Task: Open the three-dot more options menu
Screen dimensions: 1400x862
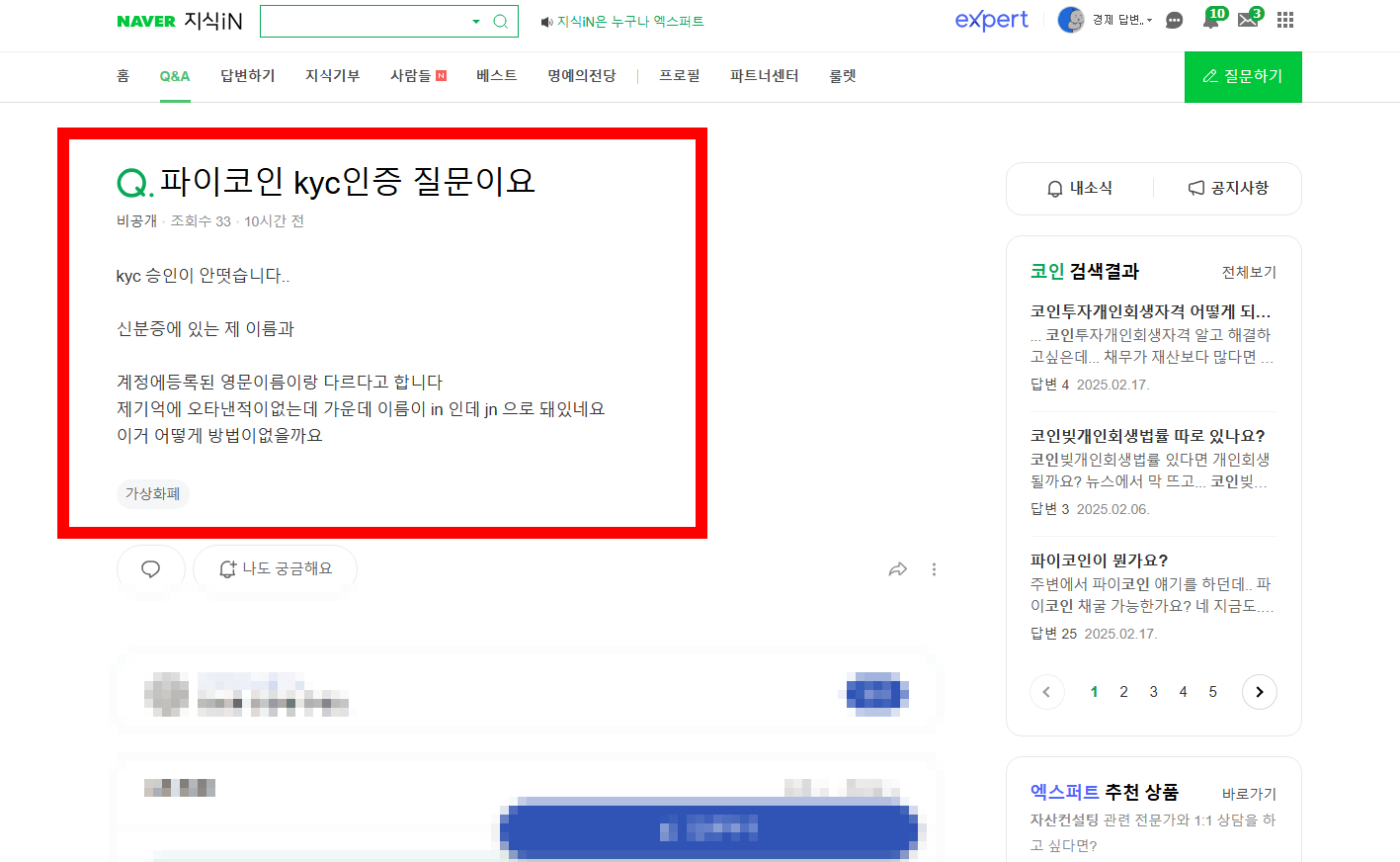Action: (x=934, y=569)
